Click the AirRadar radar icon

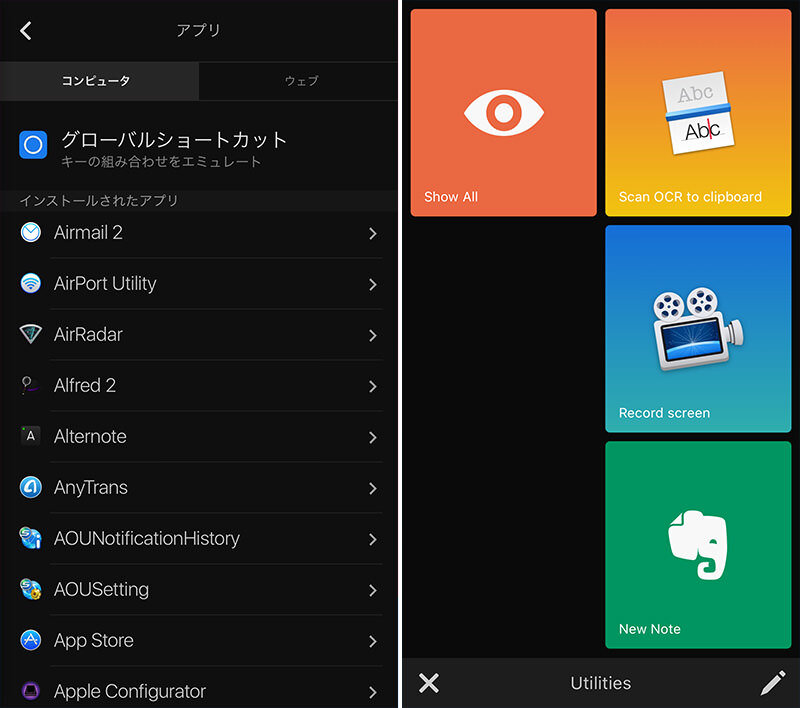(x=31, y=334)
